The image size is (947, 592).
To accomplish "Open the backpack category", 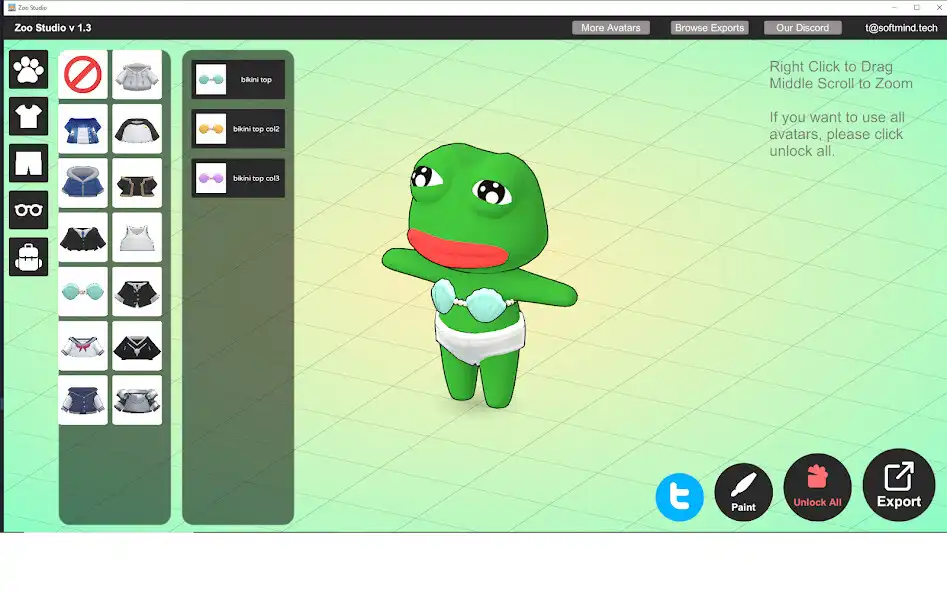I will pyautogui.click(x=28, y=257).
